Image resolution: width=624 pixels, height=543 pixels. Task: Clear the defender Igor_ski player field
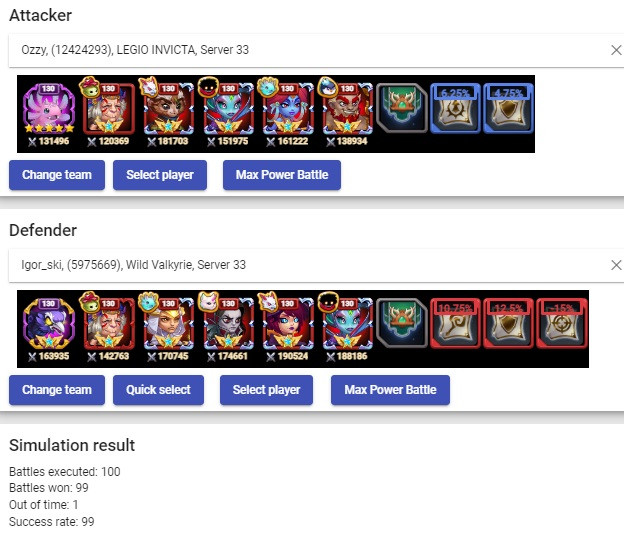coord(616,265)
